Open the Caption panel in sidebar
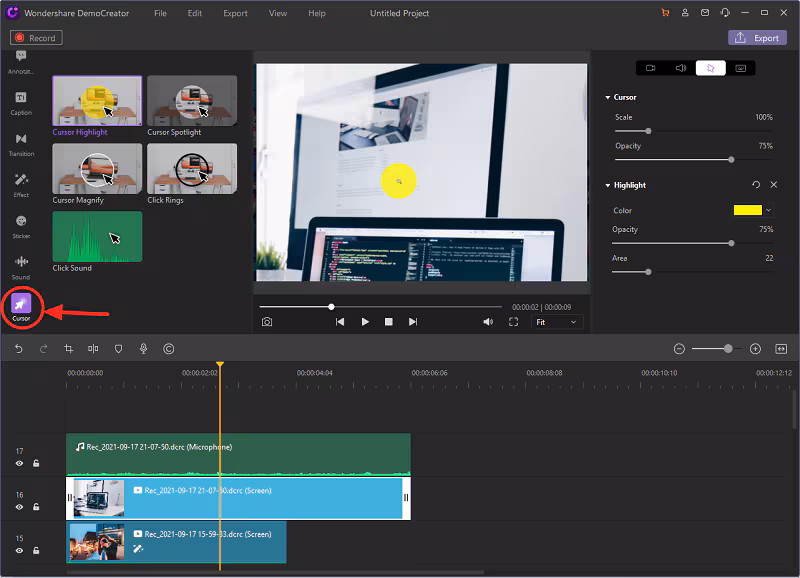The image size is (800, 578). [21, 103]
